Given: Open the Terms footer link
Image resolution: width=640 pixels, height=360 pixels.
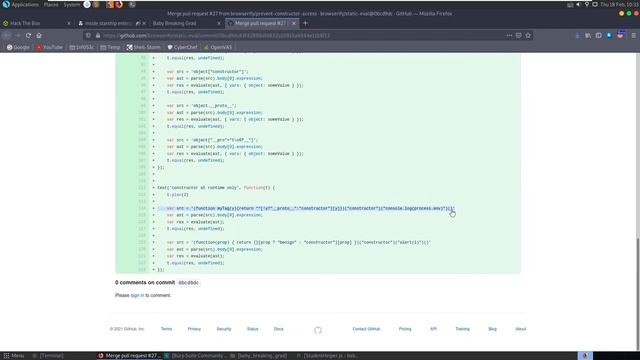Looking at the screenshot, I should [167, 329].
